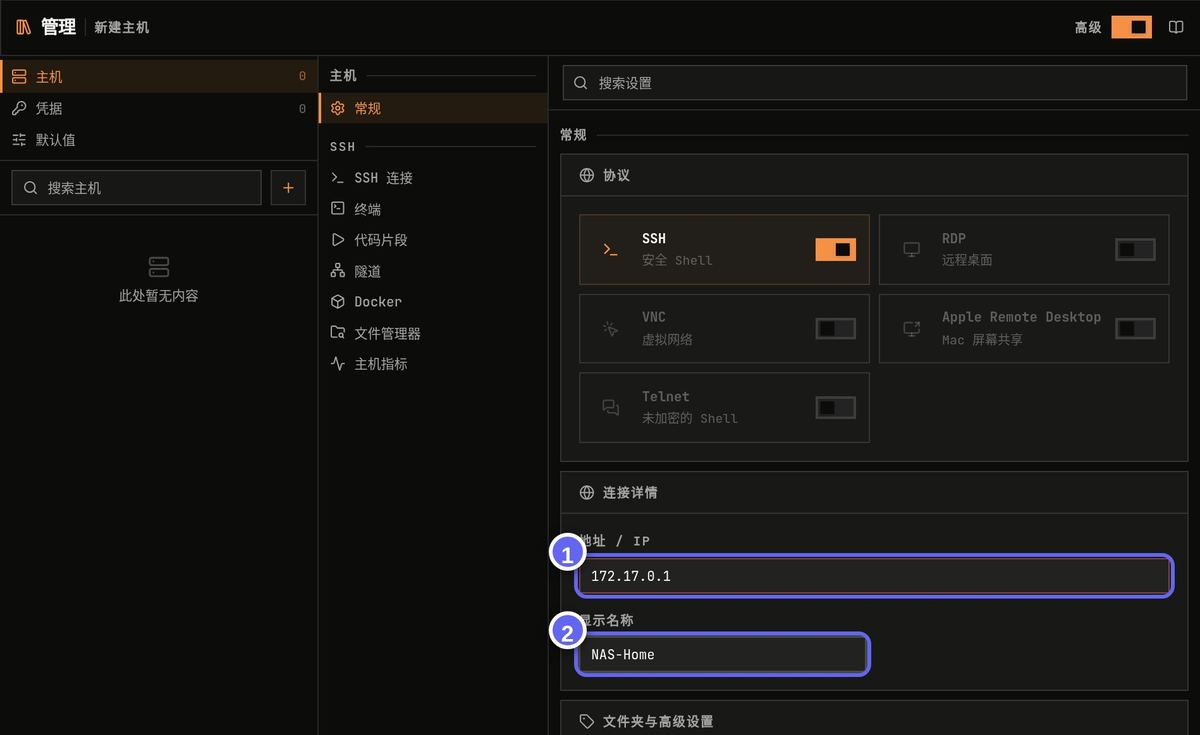Click the app logo beside 管理

(23, 27)
